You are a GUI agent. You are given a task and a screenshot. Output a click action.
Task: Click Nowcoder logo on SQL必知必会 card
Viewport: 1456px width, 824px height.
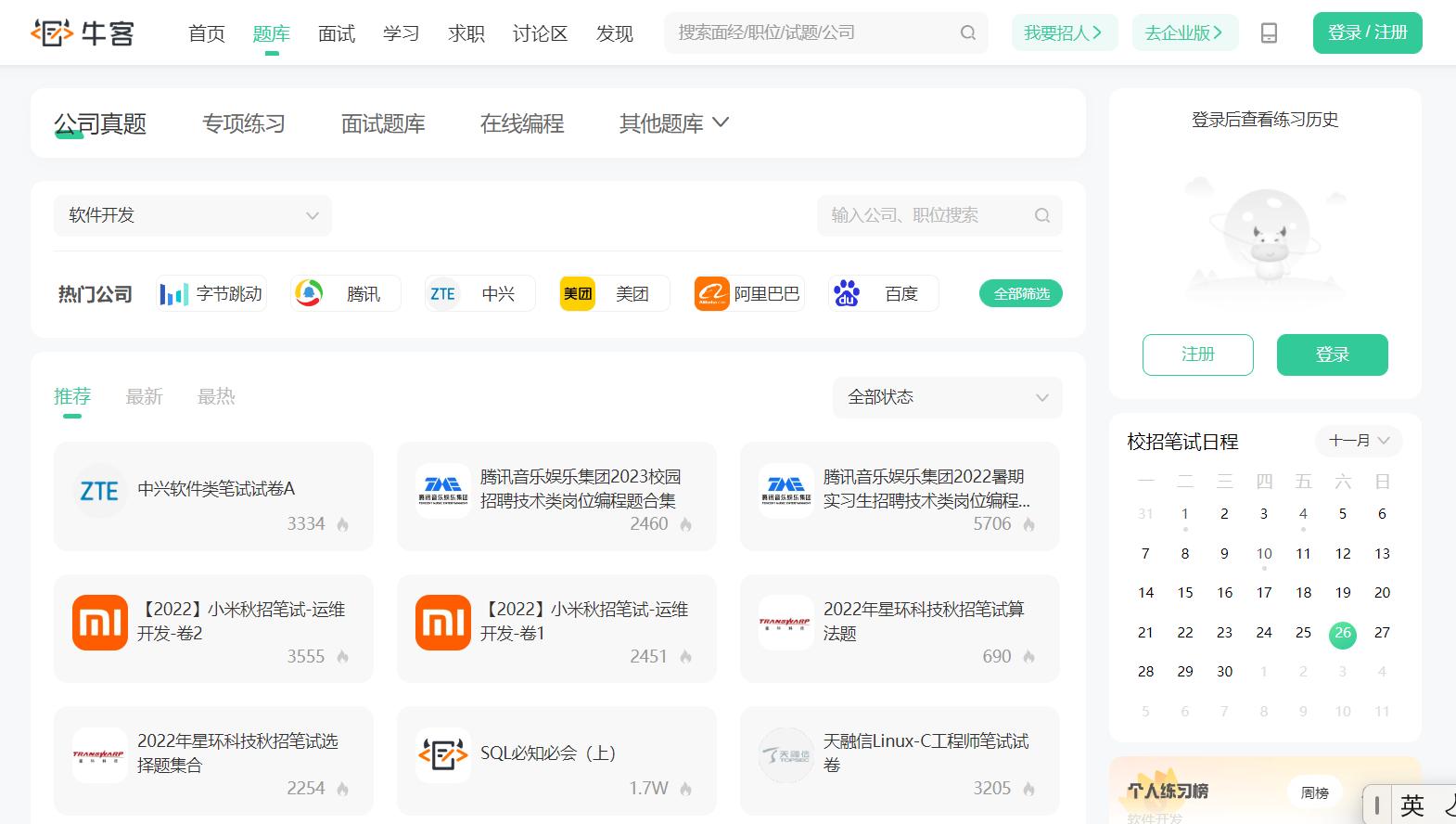pos(443,754)
